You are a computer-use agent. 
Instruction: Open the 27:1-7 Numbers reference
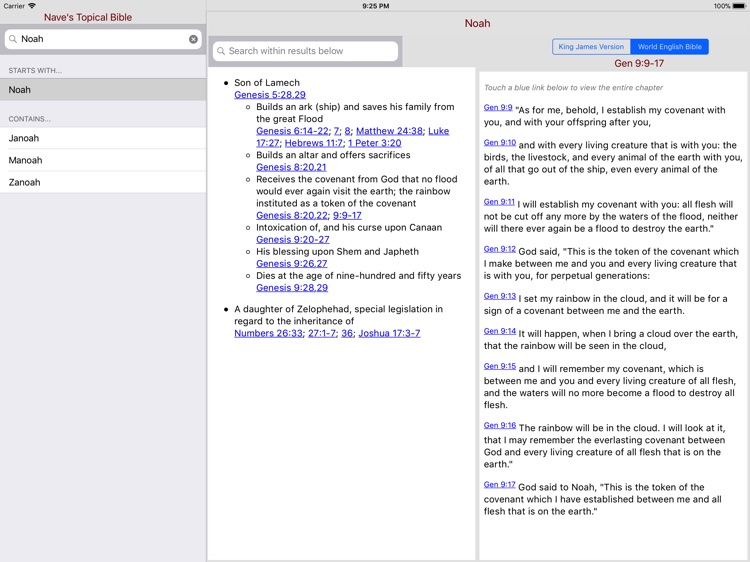point(322,333)
